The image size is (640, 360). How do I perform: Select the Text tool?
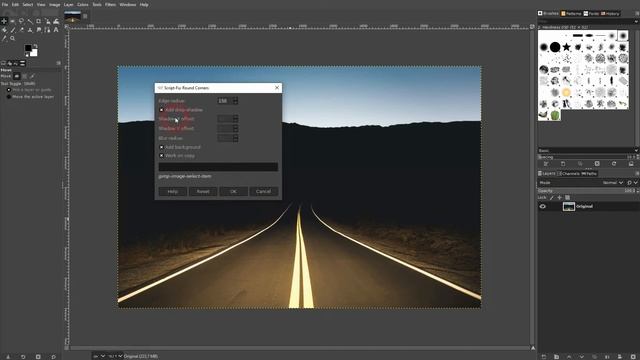[x=56, y=30]
